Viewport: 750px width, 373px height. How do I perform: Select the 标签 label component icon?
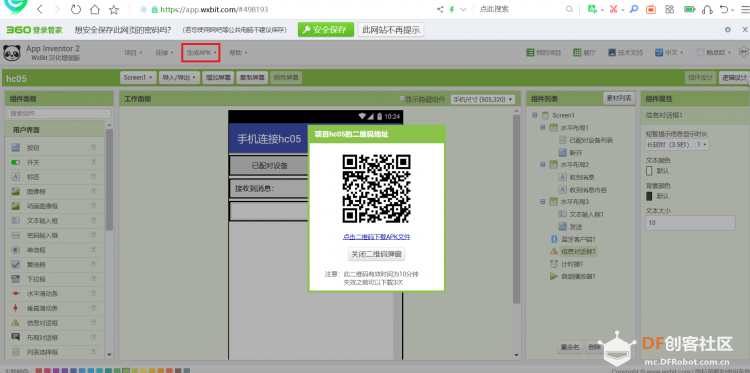(16, 177)
